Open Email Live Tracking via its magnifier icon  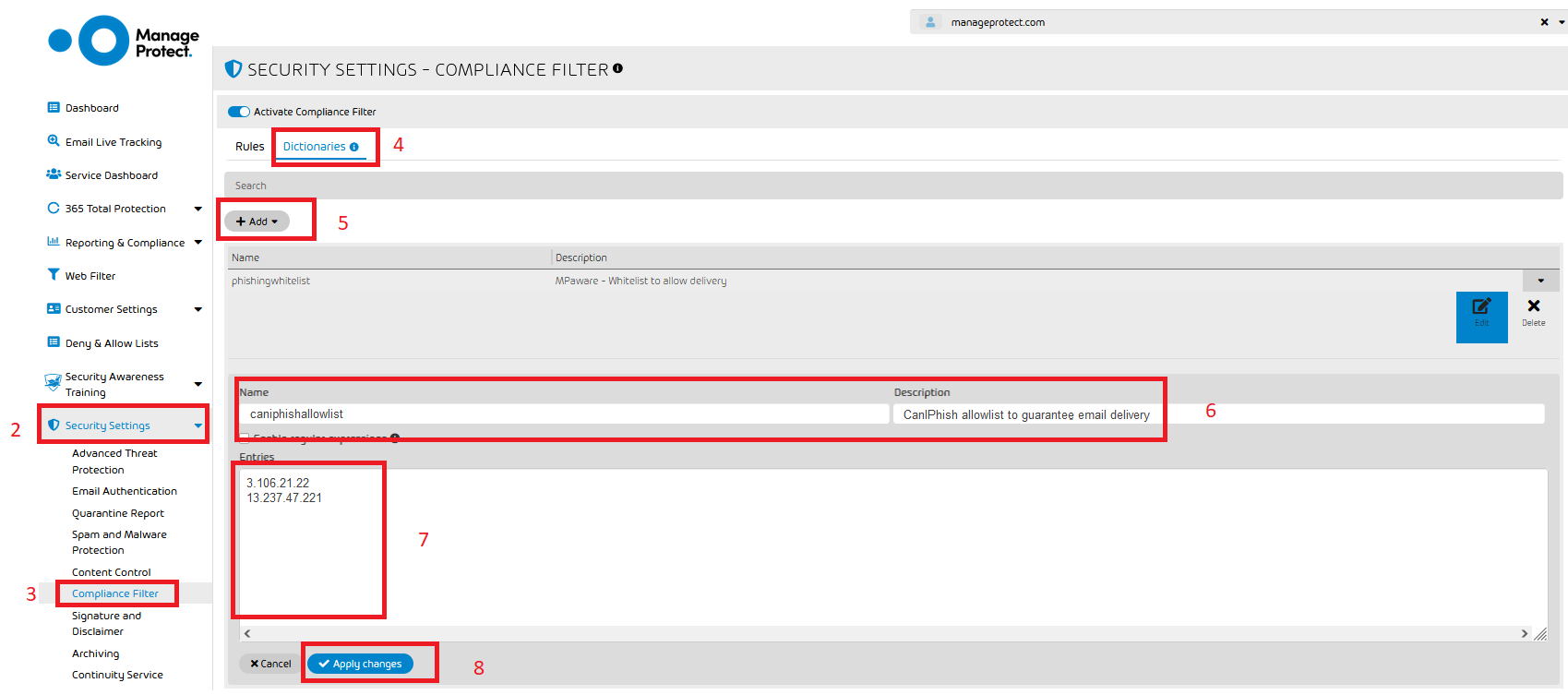tap(54, 141)
